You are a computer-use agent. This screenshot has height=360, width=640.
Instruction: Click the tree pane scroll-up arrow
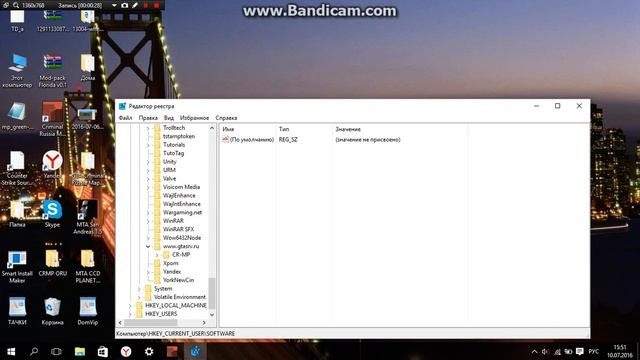point(212,128)
